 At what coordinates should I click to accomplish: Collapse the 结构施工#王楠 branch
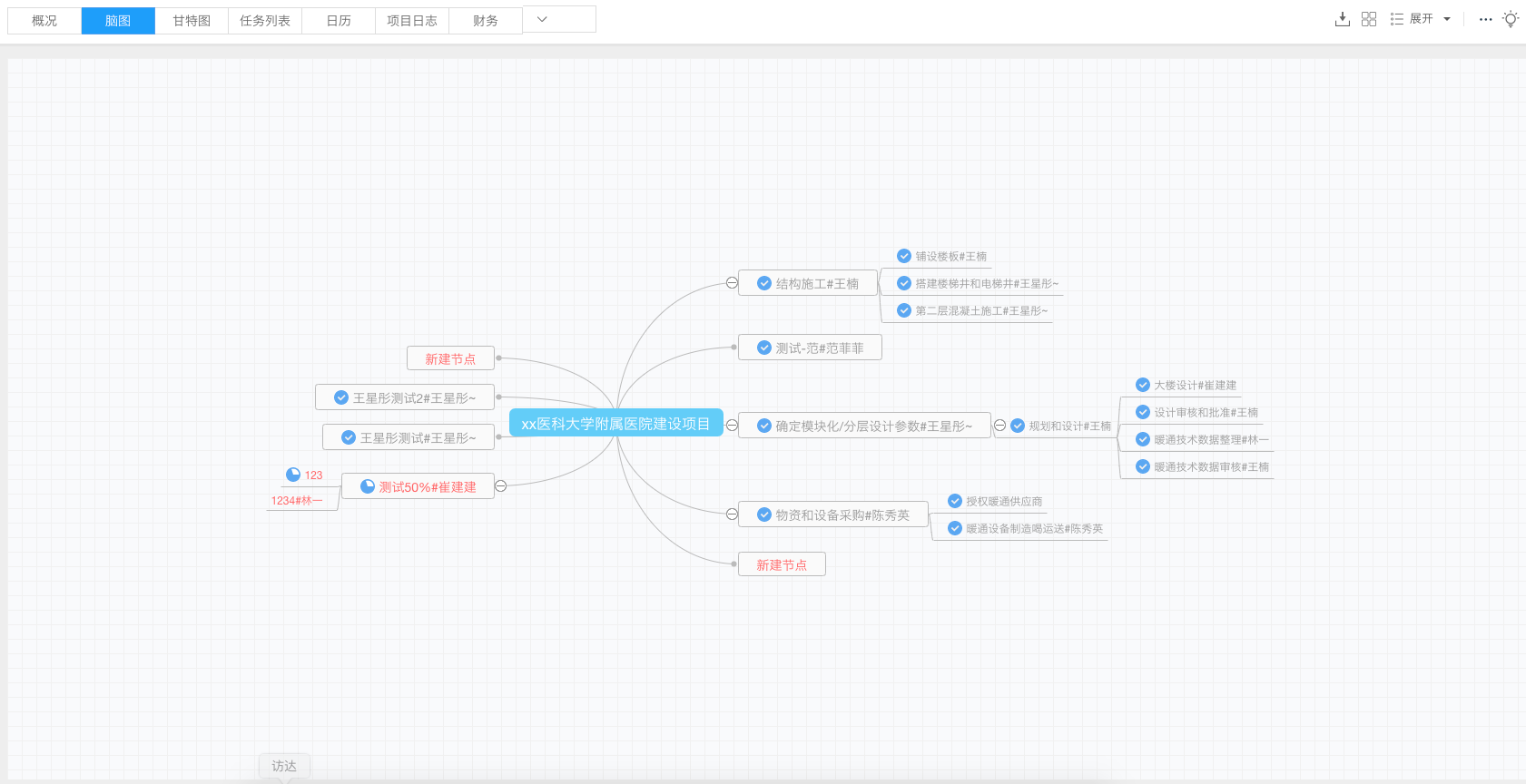click(x=732, y=283)
